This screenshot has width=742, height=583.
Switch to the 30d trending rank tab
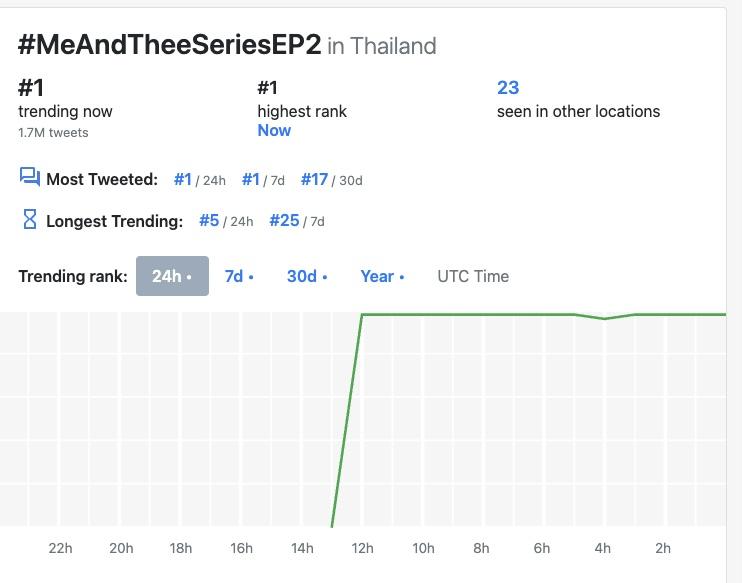(306, 276)
